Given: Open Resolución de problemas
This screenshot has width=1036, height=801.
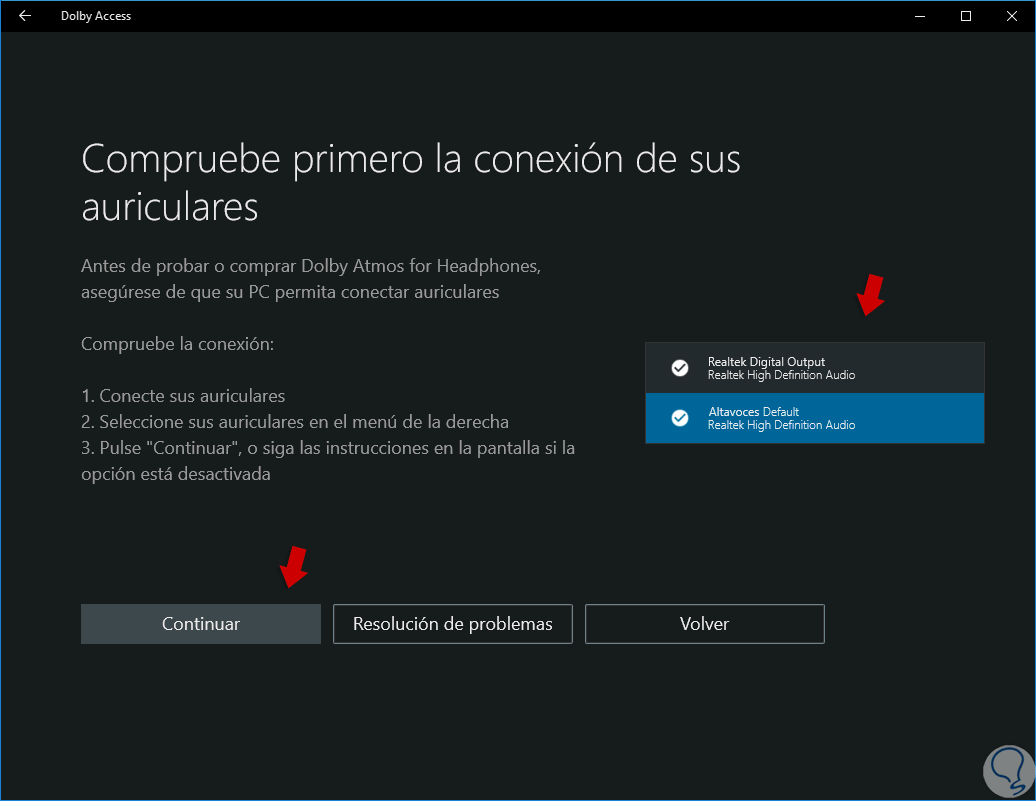Looking at the screenshot, I should tap(453, 624).
